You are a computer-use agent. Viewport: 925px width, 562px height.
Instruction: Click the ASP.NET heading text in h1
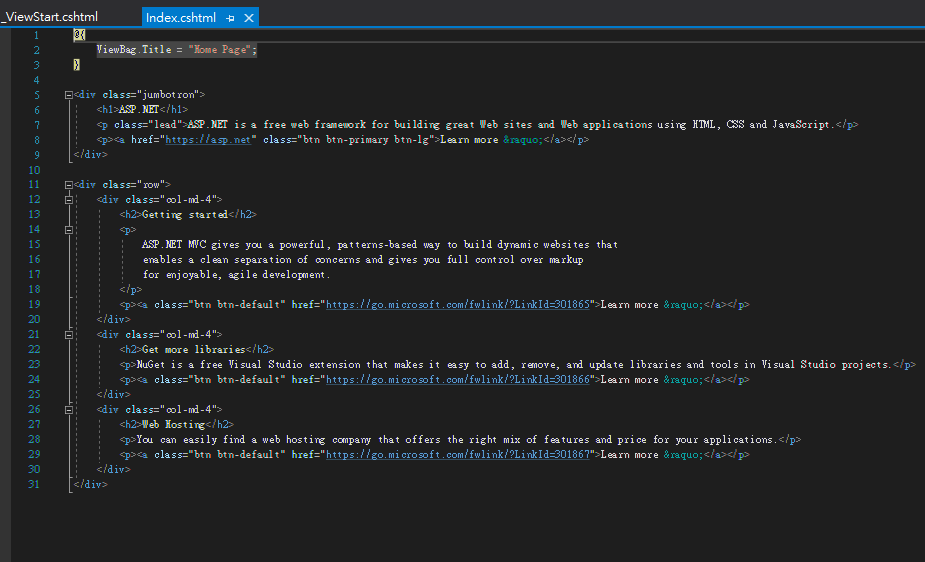pos(139,110)
